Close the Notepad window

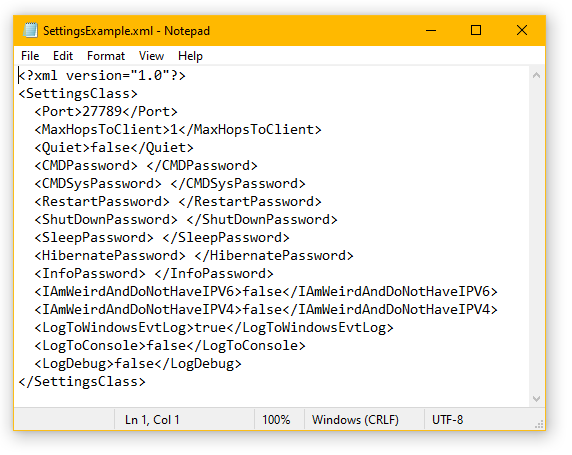tap(522, 30)
